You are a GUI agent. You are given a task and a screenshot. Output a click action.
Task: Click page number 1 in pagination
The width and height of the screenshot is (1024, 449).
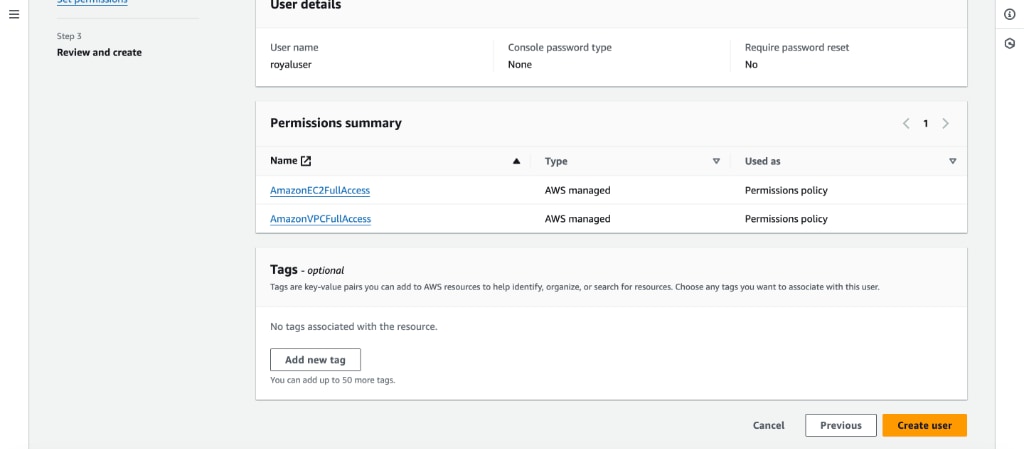tap(925, 123)
